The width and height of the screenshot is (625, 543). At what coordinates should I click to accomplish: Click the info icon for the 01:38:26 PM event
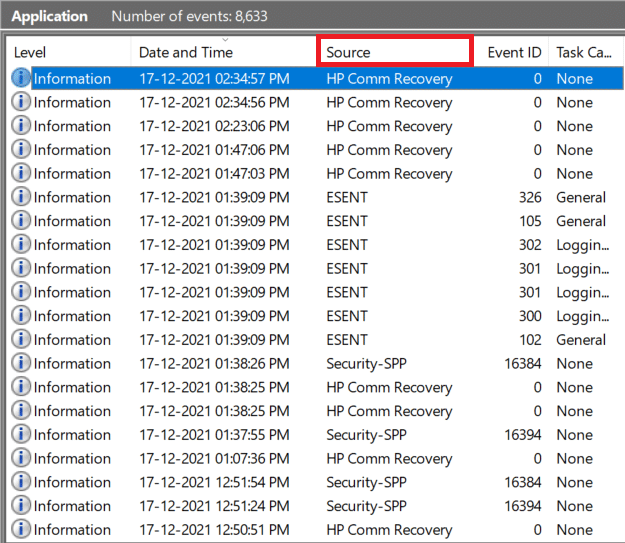point(21,364)
